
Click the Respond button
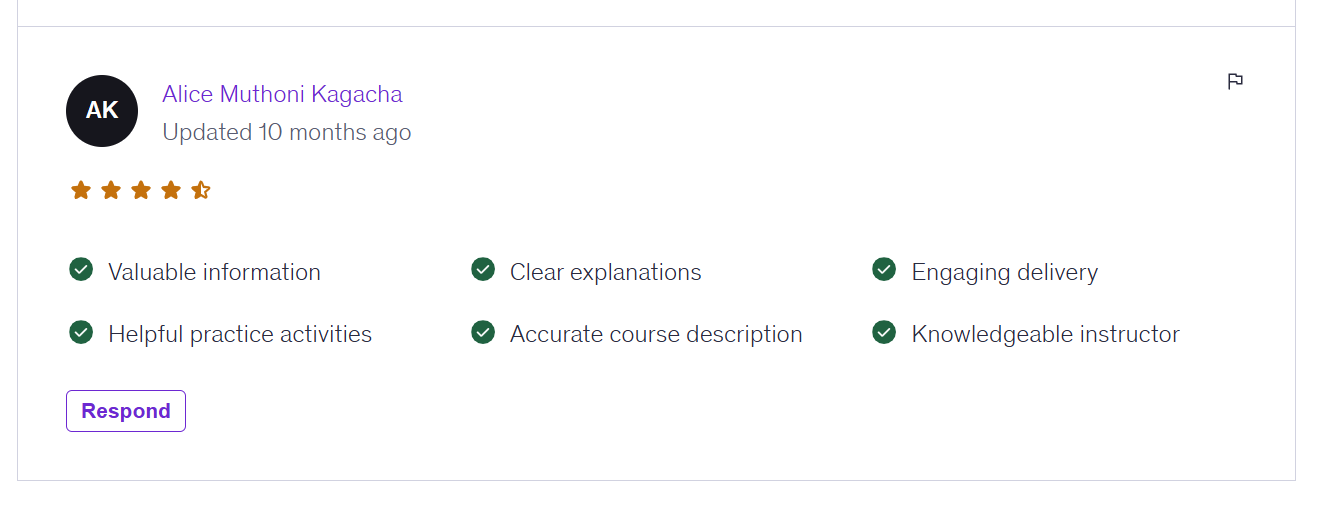(x=126, y=411)
